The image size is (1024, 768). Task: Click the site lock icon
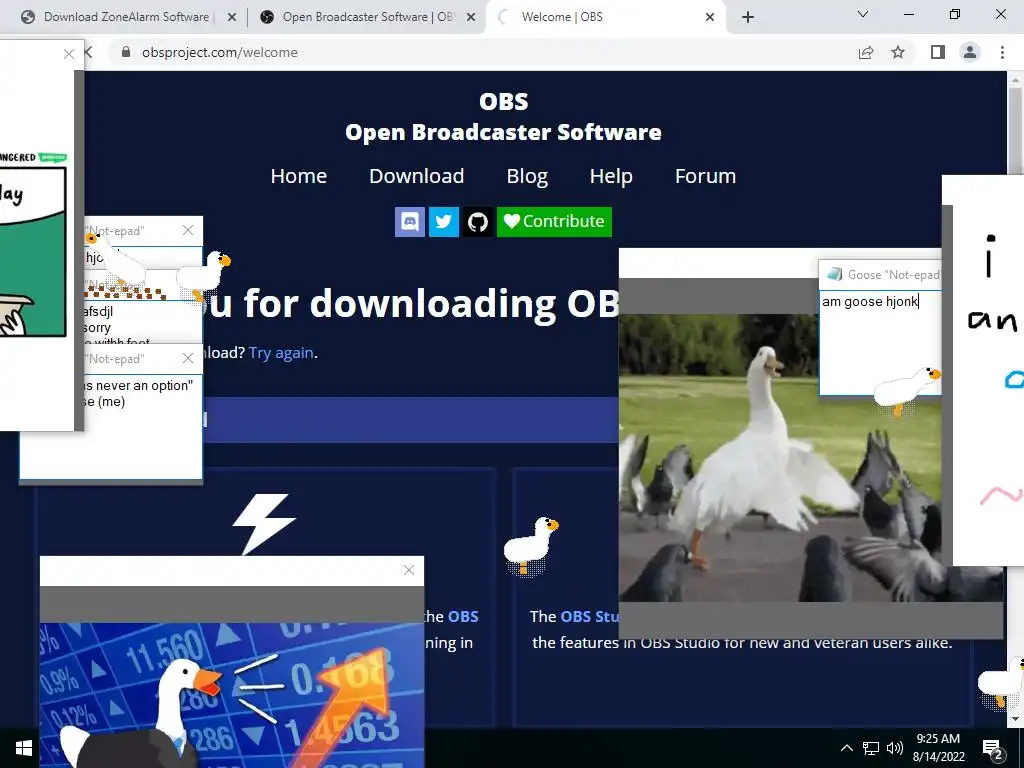(x=126, y=52)
